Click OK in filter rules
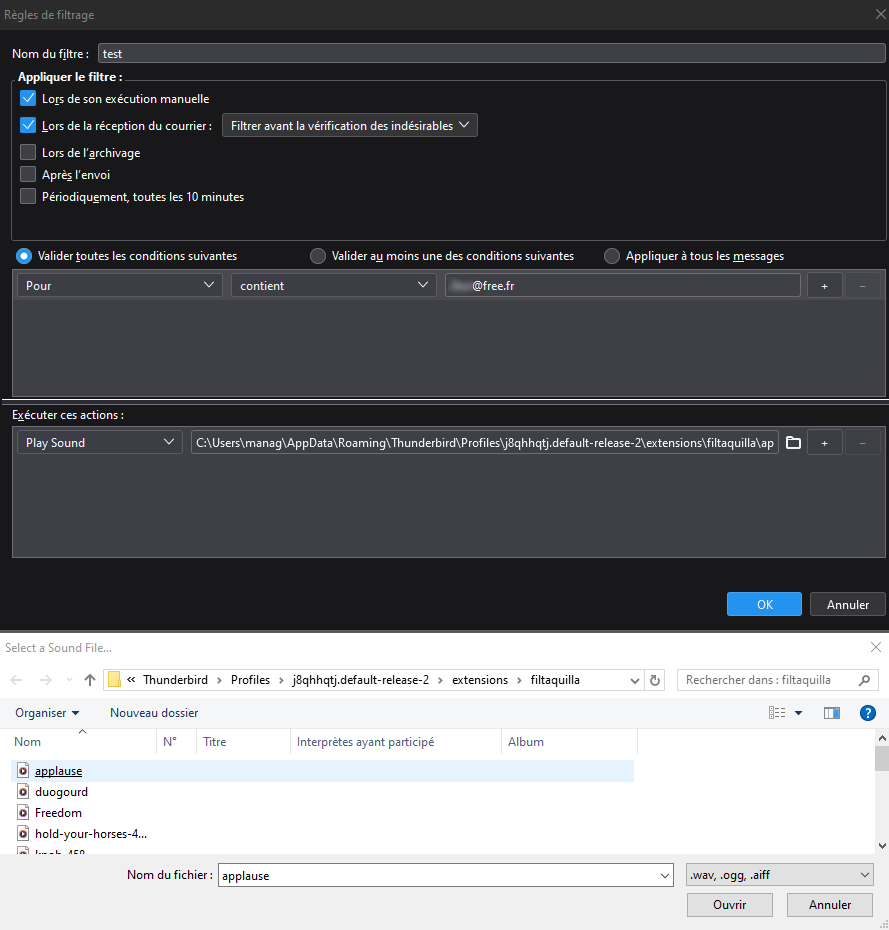Screen dimensions: 889x930 [x=764, y=604]
